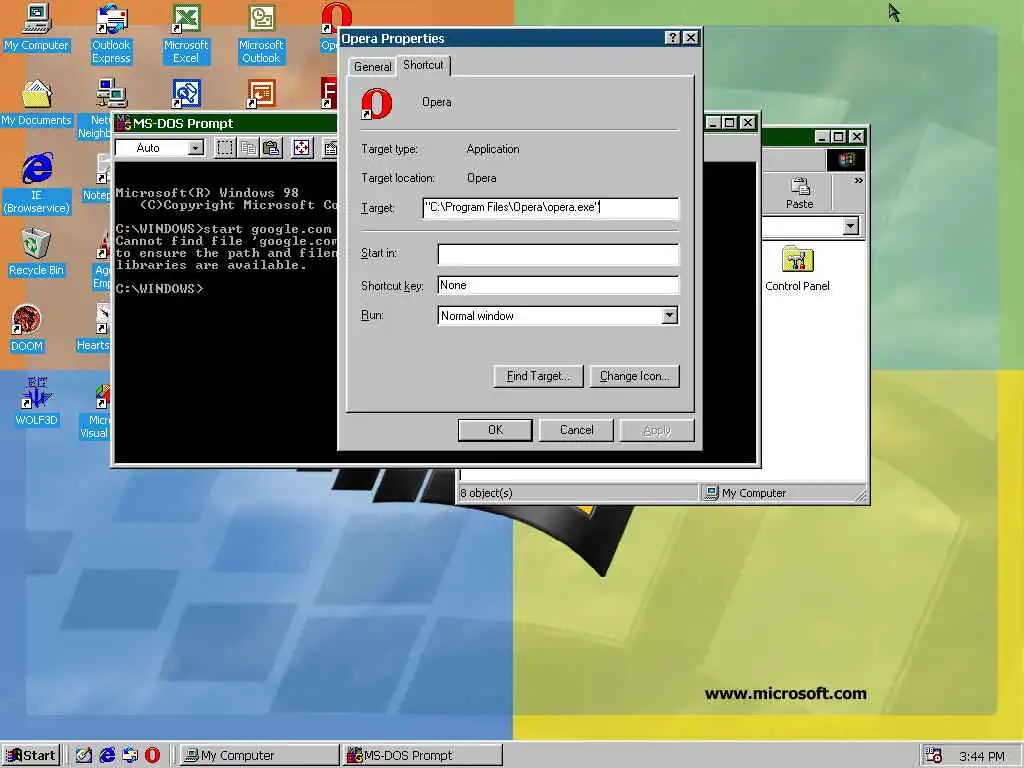1024x768 pixels.
Task: Open the Auto font size dropdown in MS-DOS
Action: [195, 148]
